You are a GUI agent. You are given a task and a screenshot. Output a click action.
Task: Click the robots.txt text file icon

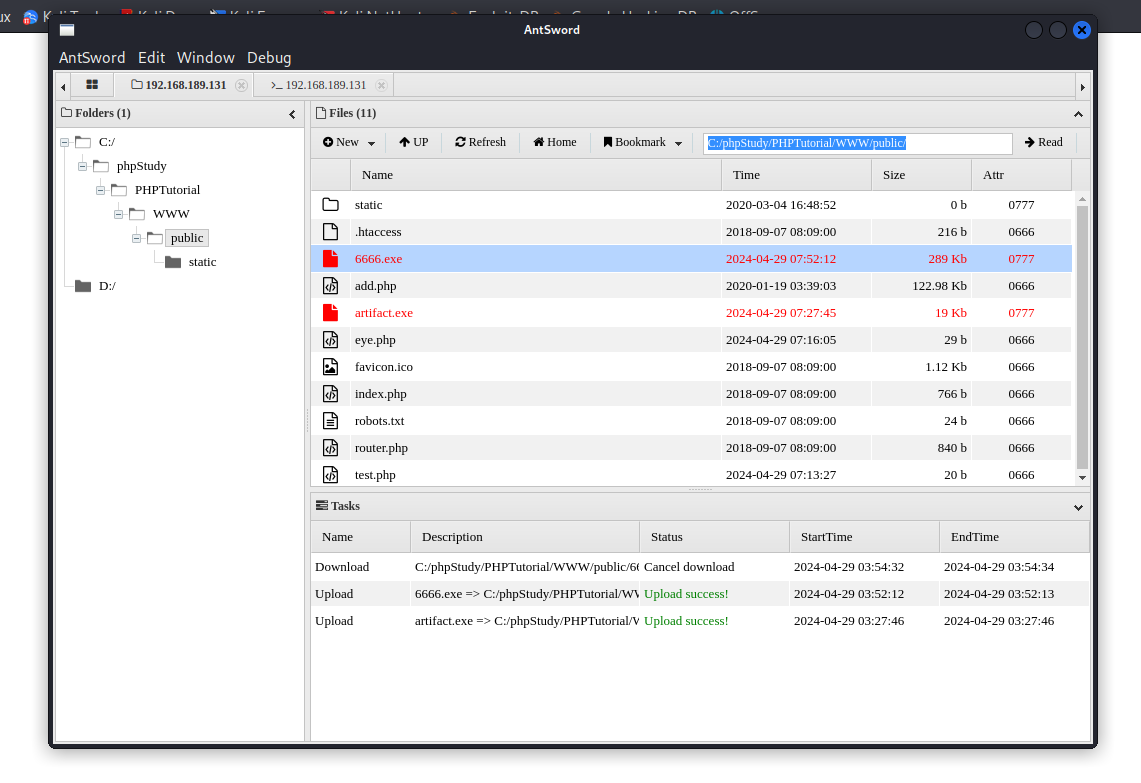[x=330, y=421]
